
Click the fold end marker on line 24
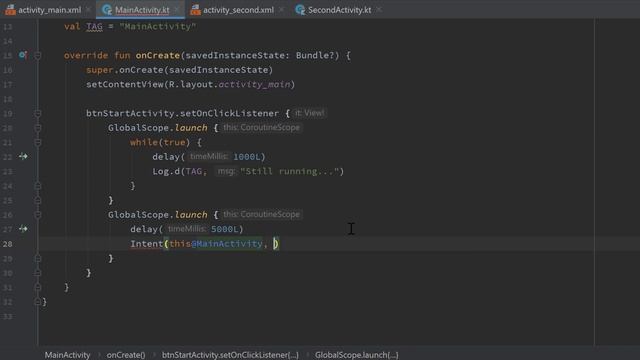point(38,186)
